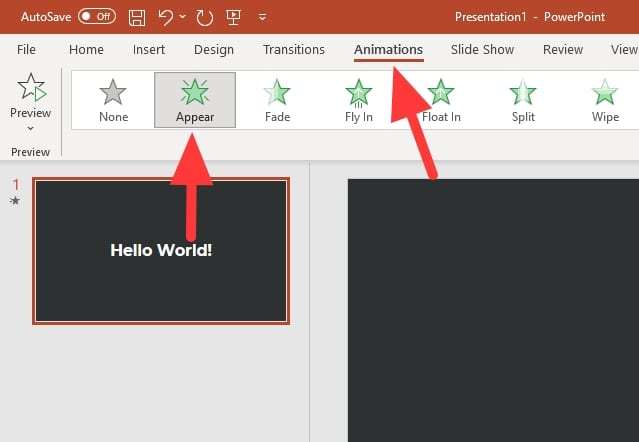639x442 pixels.
Task: Click the animation star marker under slide number 1
Action: coord(15,200)
